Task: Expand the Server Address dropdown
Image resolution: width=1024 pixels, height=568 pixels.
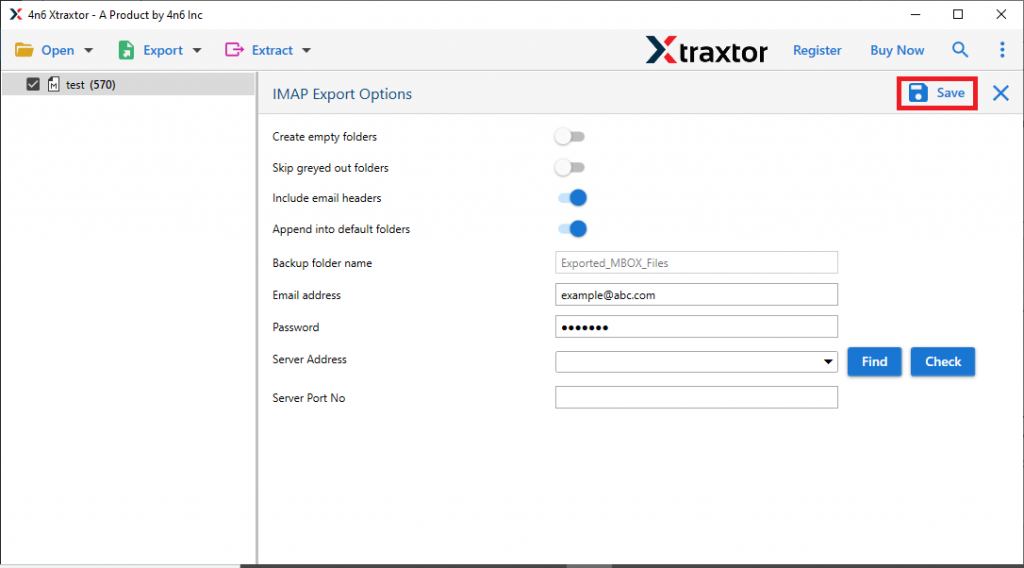Action: coord(828,362)
